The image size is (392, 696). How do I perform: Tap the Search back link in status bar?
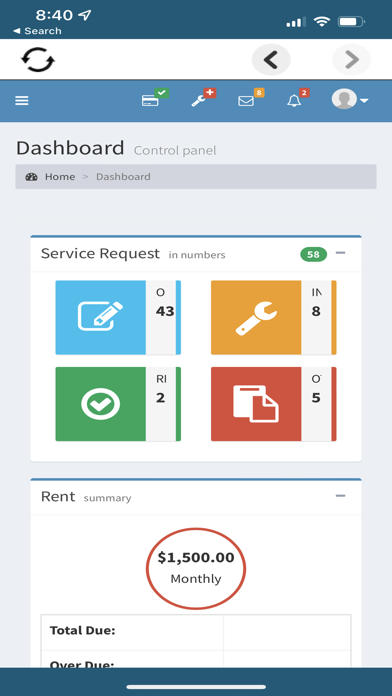pyautogui.click(x=37, y=31)
